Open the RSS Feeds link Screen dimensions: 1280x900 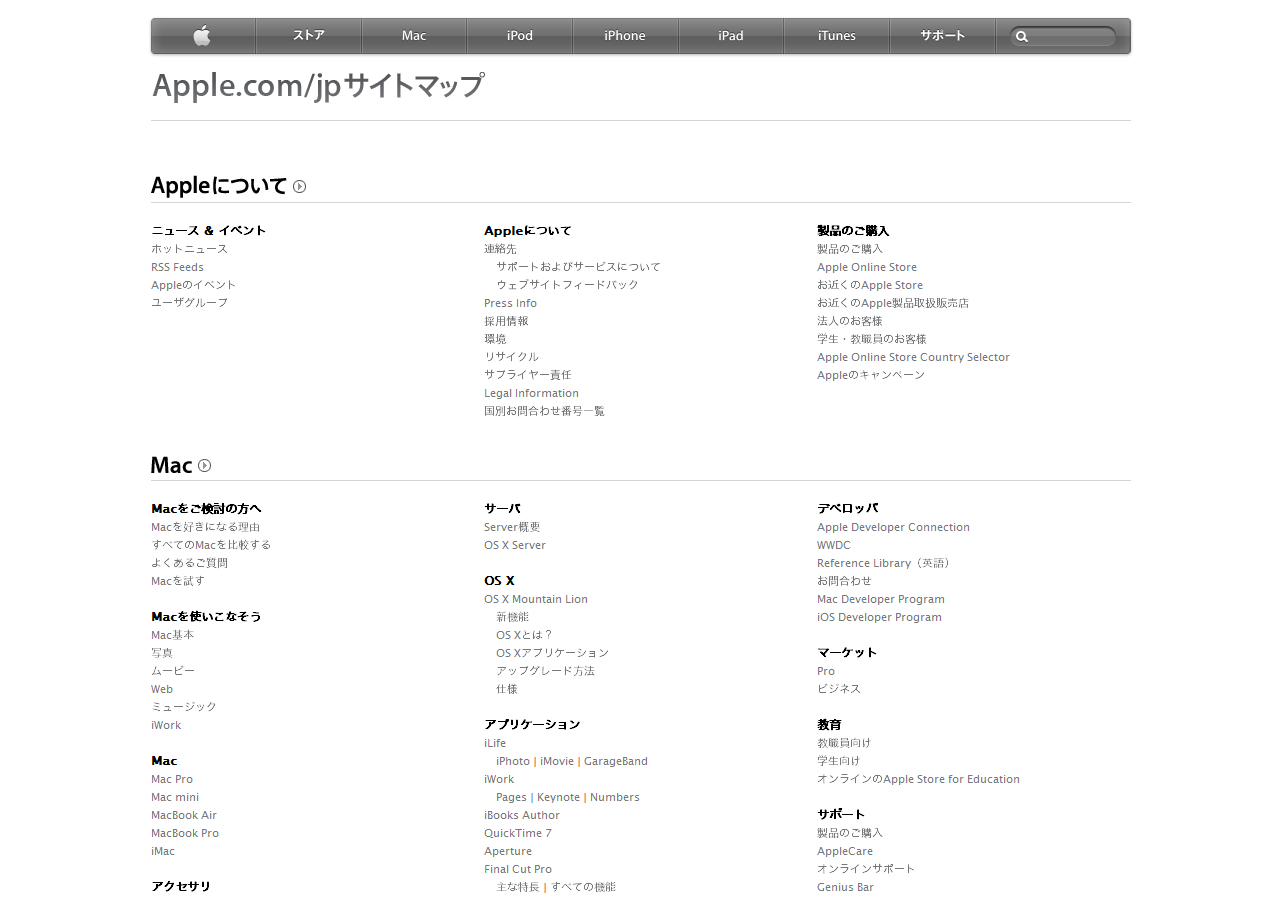tap(177, 267)
